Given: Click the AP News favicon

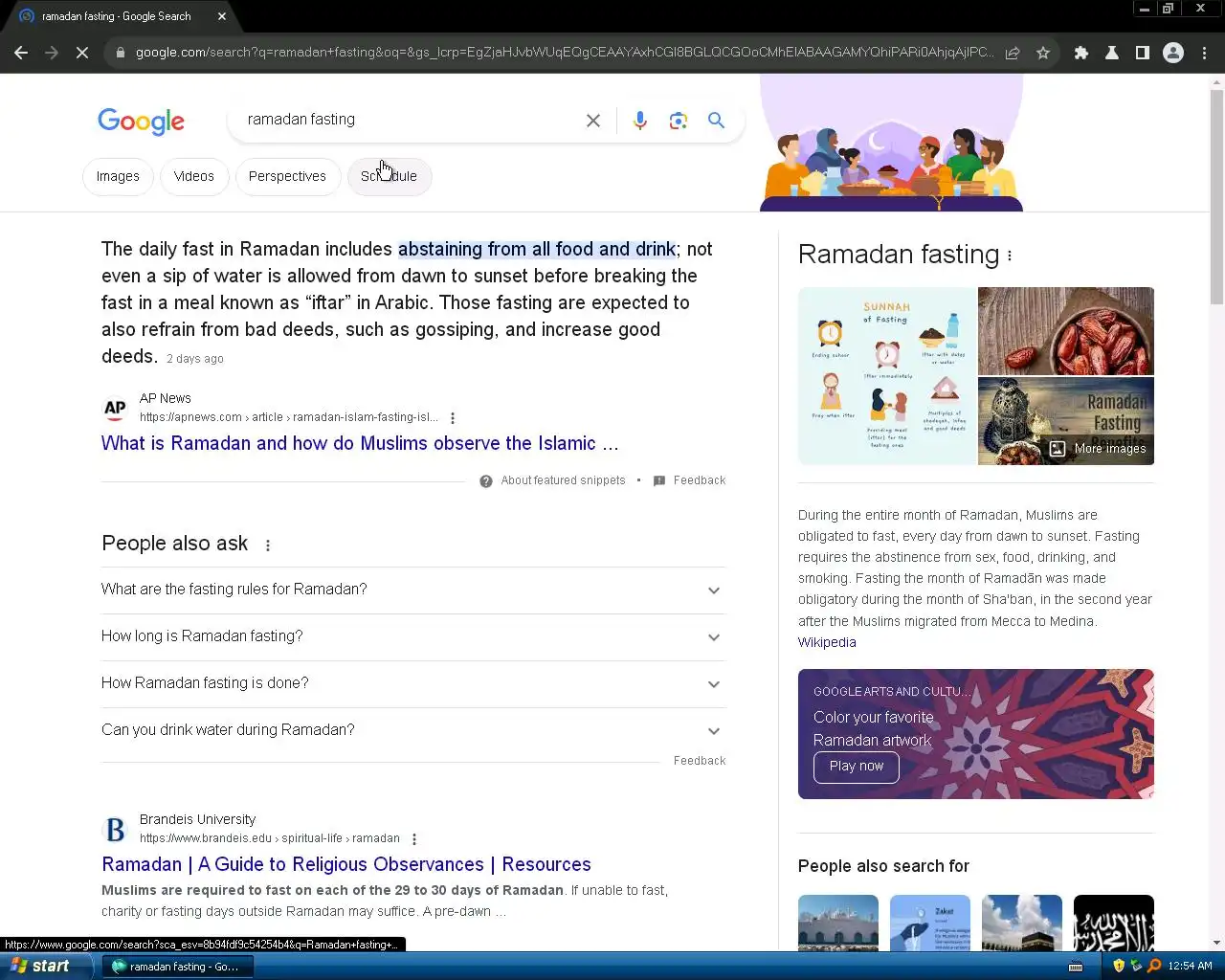Looking at the screenshot, I should 115,409.
